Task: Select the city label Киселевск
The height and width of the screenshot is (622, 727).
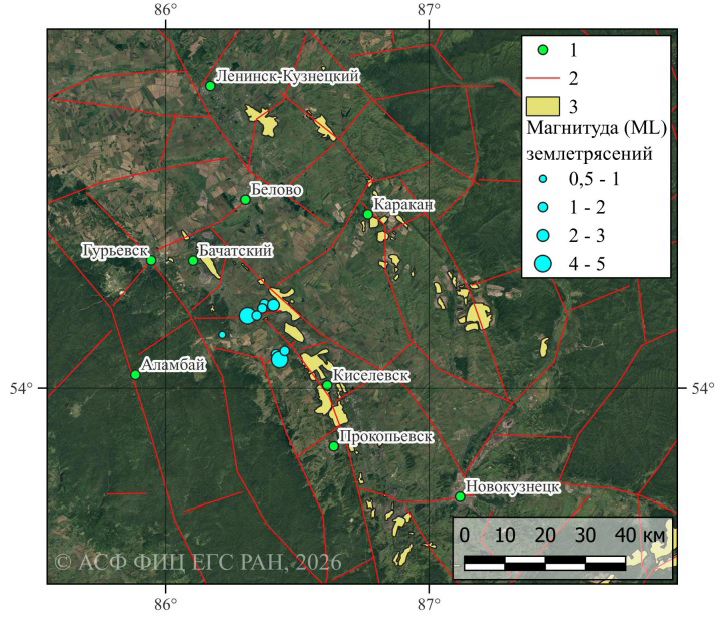Action: 371,375
